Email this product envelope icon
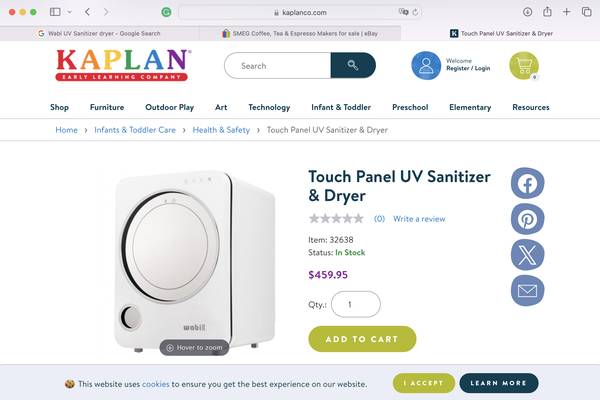This screenshot has height=400, width=600. pos(527,291)
